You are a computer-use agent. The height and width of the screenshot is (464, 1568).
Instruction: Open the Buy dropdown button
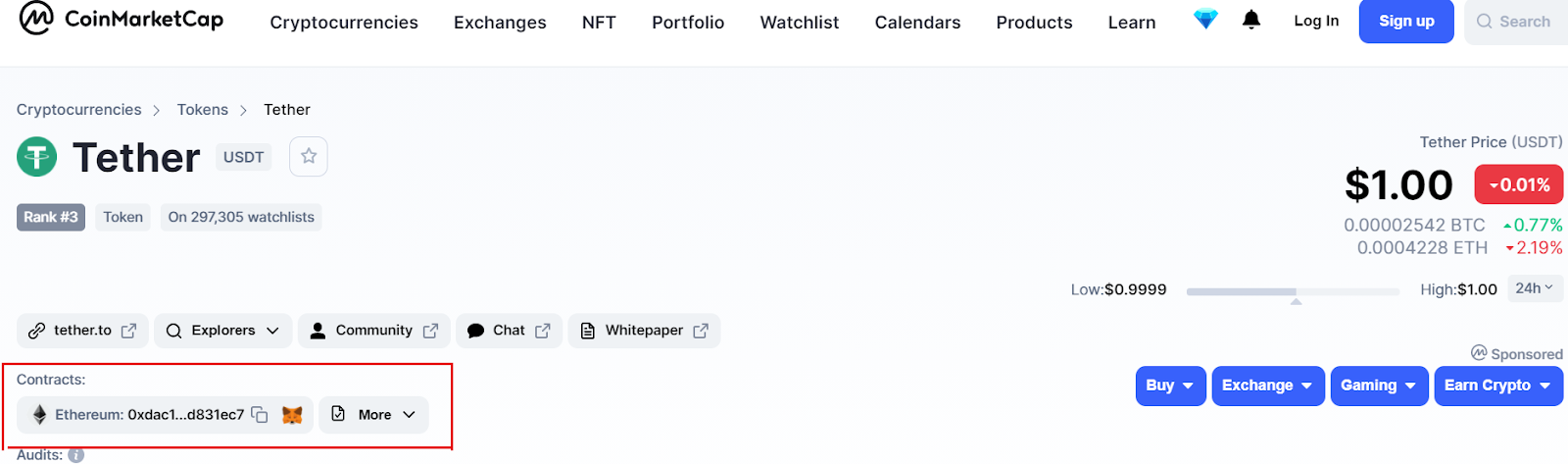click(1170, 386)
